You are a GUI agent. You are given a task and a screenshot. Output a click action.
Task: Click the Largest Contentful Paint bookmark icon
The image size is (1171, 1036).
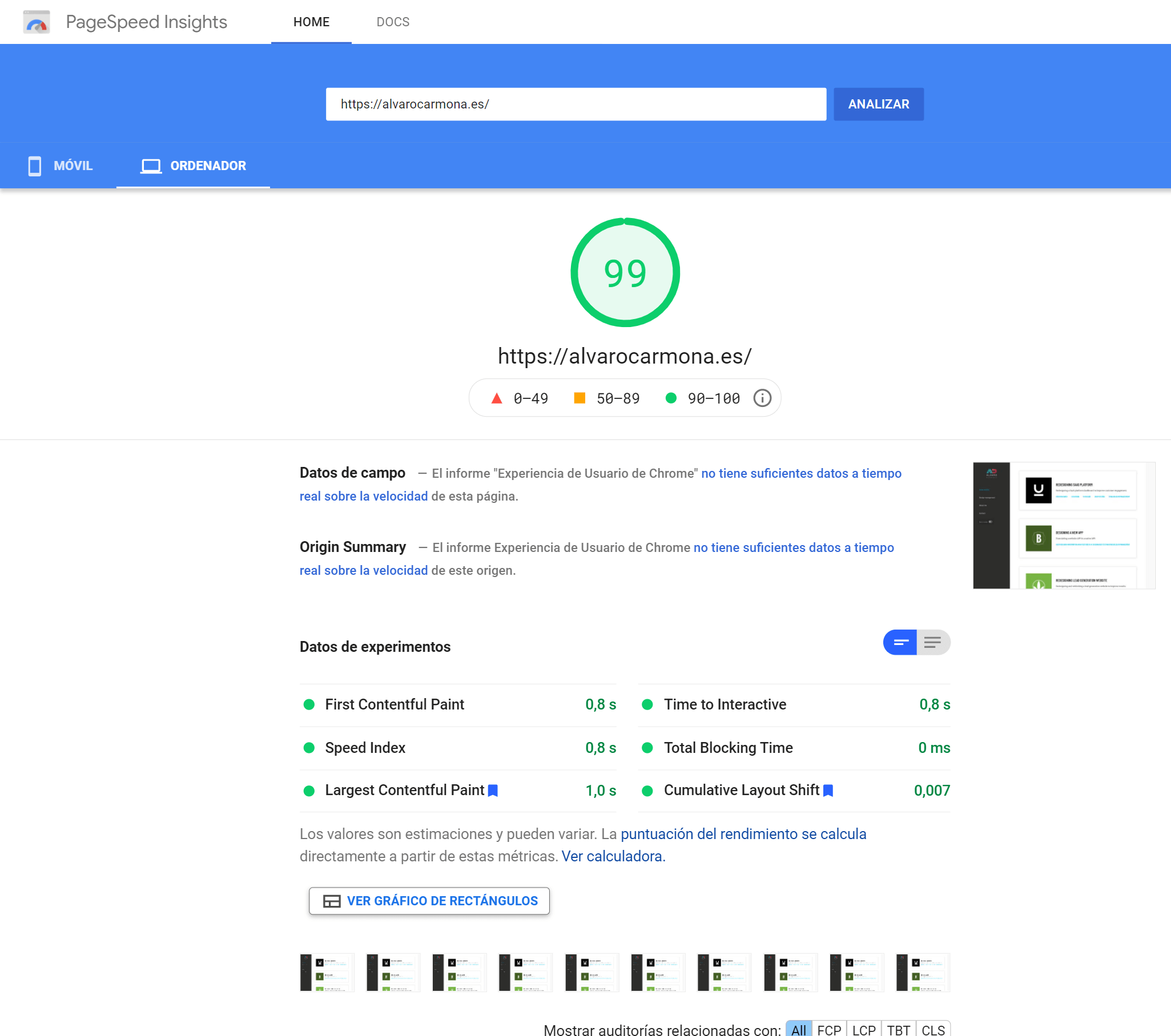coord(493,791)
